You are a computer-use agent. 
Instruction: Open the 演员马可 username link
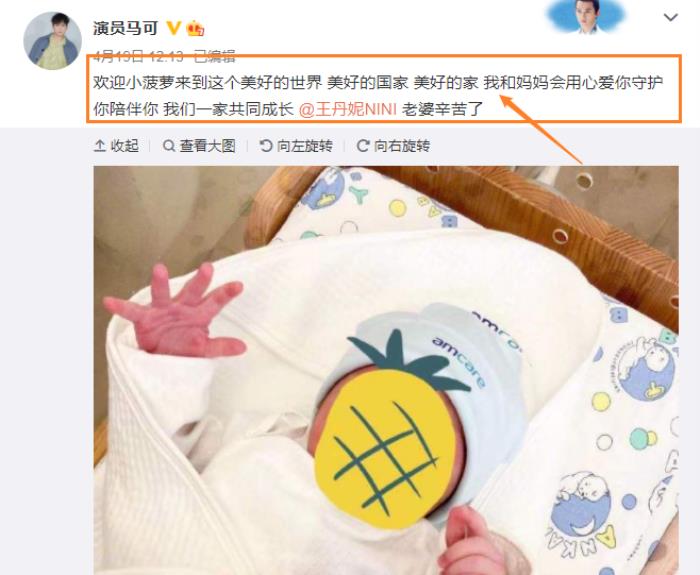click(x=125, y=28)
